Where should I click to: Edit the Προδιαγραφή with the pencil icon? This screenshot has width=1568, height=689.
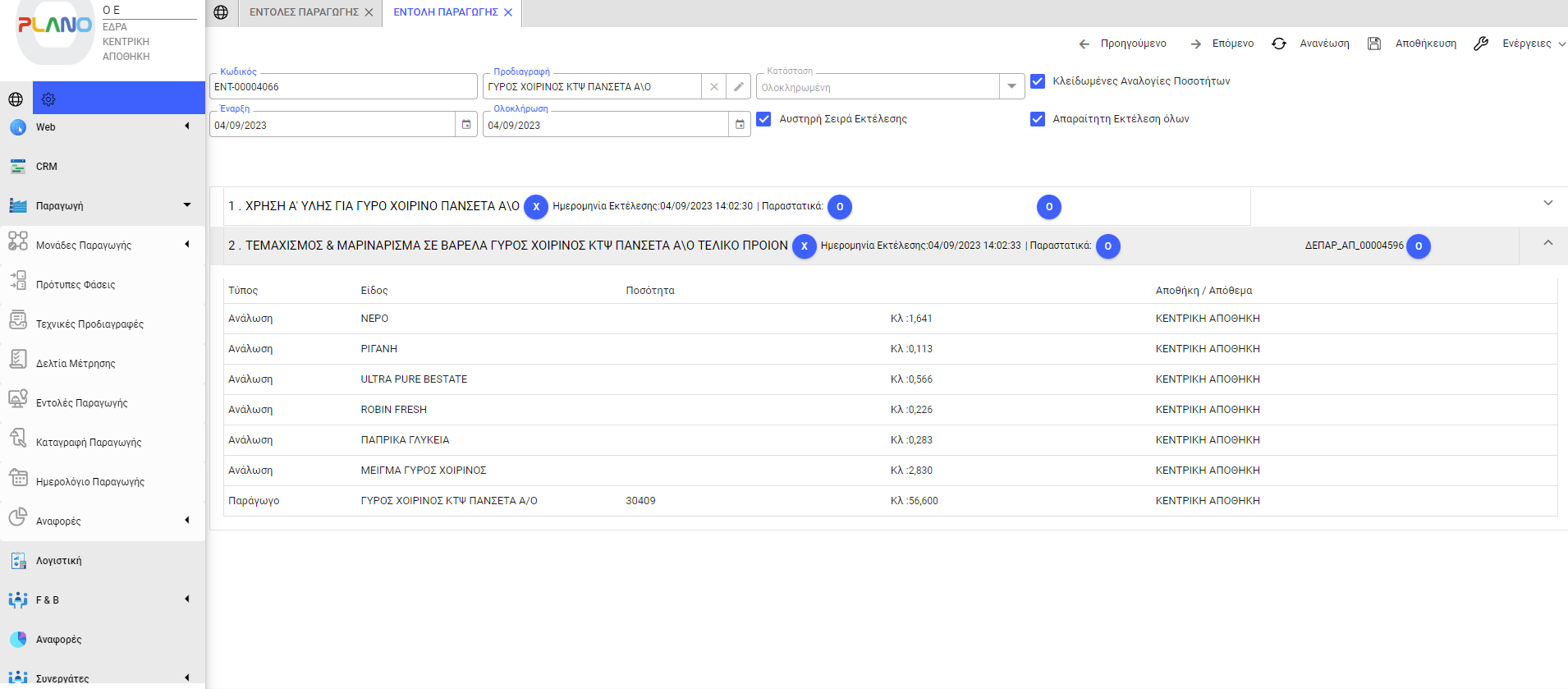(739, 86)
